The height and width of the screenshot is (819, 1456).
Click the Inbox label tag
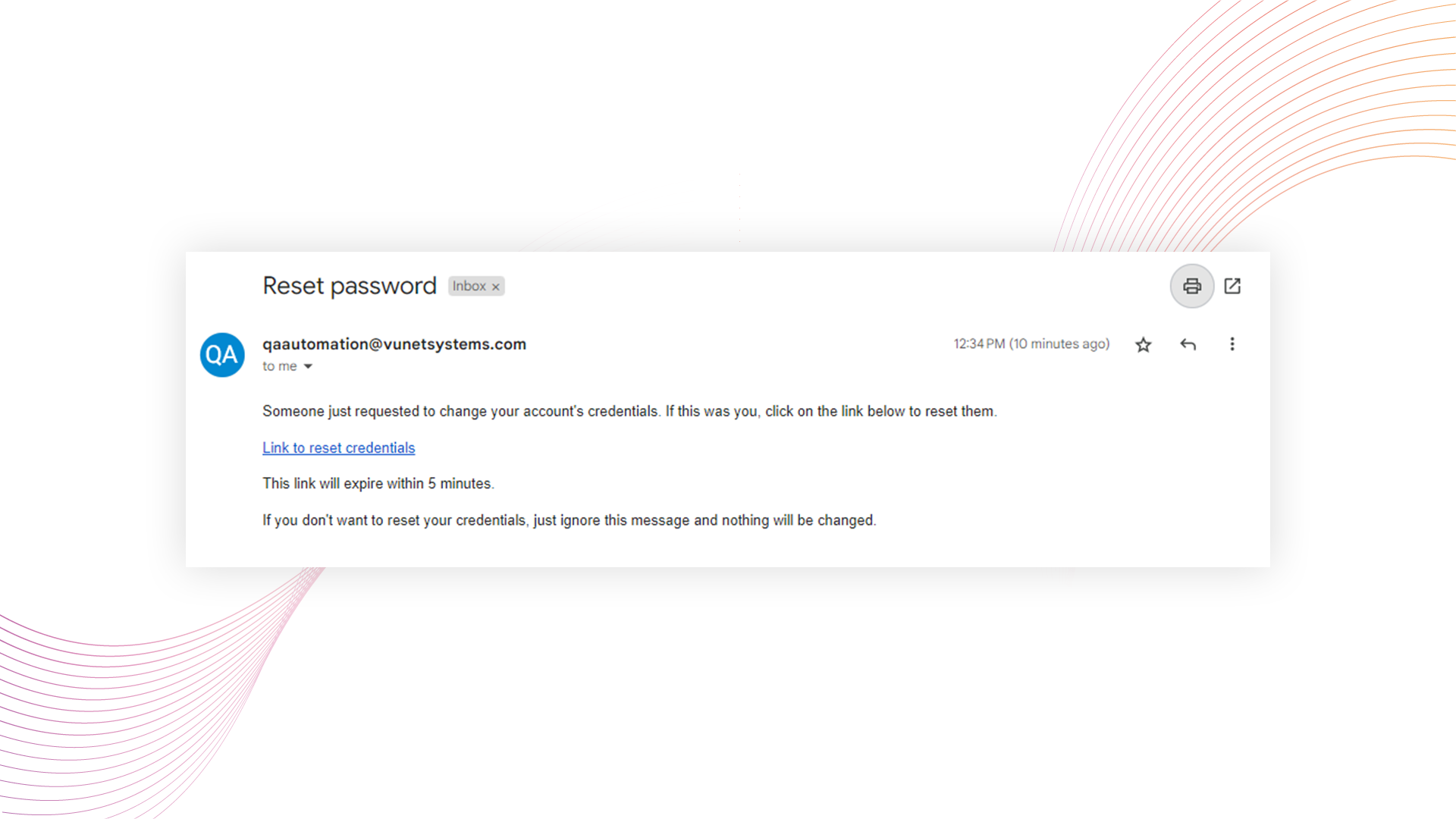(469, 286)
